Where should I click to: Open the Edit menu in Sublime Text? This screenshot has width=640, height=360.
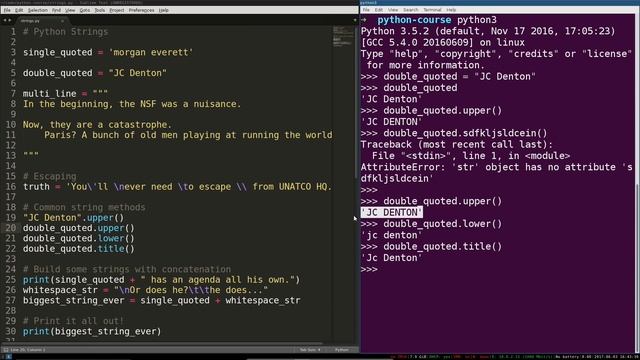[x=19, y=10]
